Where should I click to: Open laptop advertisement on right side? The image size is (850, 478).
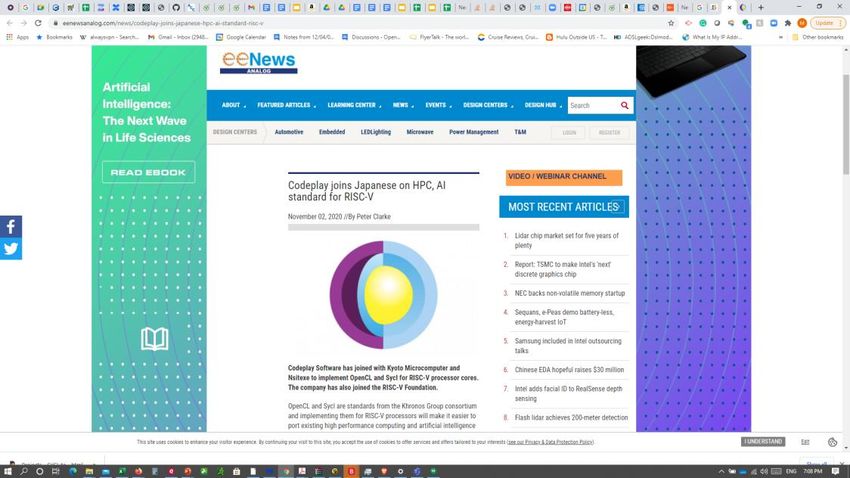[693, 238]
